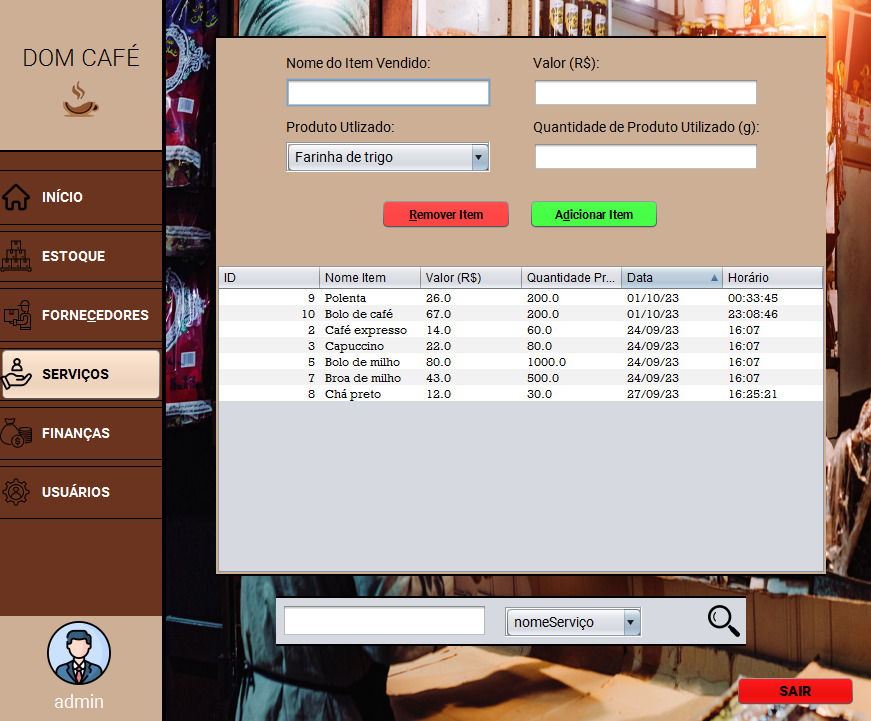Click the magnifying glass search icon
Image resolution: width=871 pixels, height=721 pixels.
tap(723, 620)
